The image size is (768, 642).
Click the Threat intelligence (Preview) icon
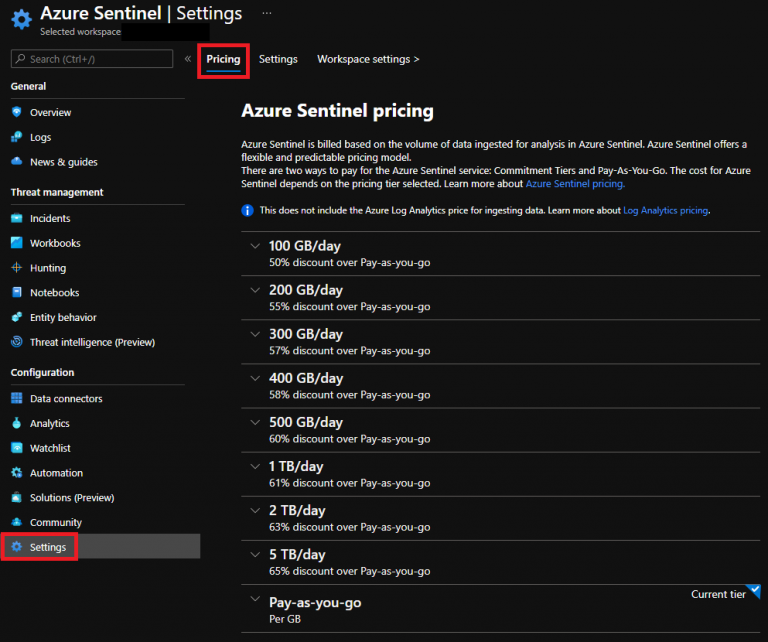[17, 342]
